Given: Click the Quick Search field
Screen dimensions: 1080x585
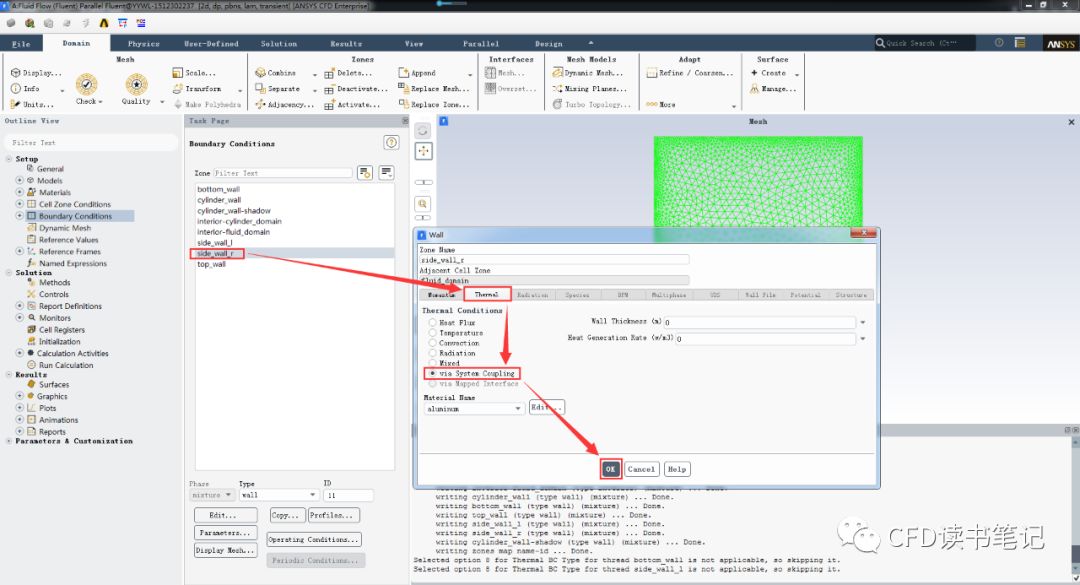Looking at the screenshot, I should (925, 43).
